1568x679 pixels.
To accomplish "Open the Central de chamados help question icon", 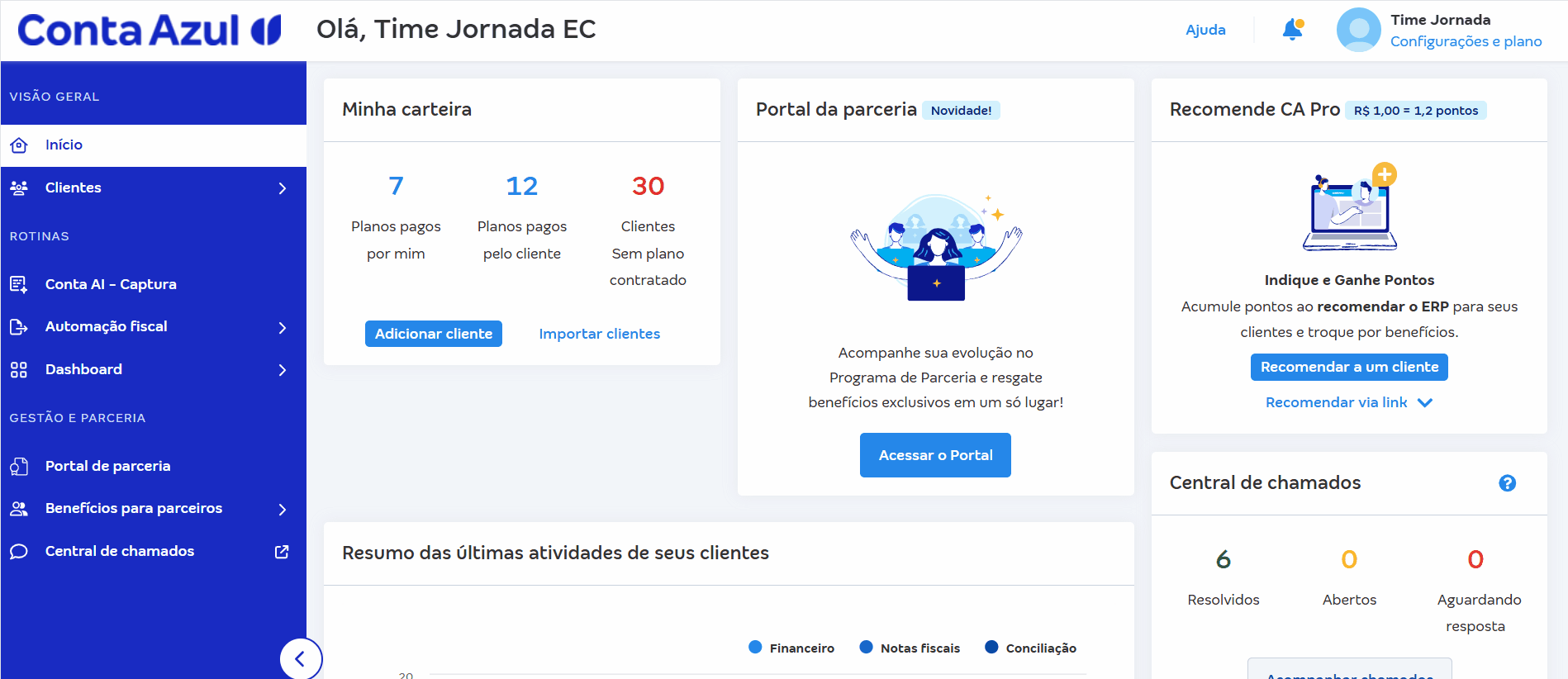I will 1508,483.
